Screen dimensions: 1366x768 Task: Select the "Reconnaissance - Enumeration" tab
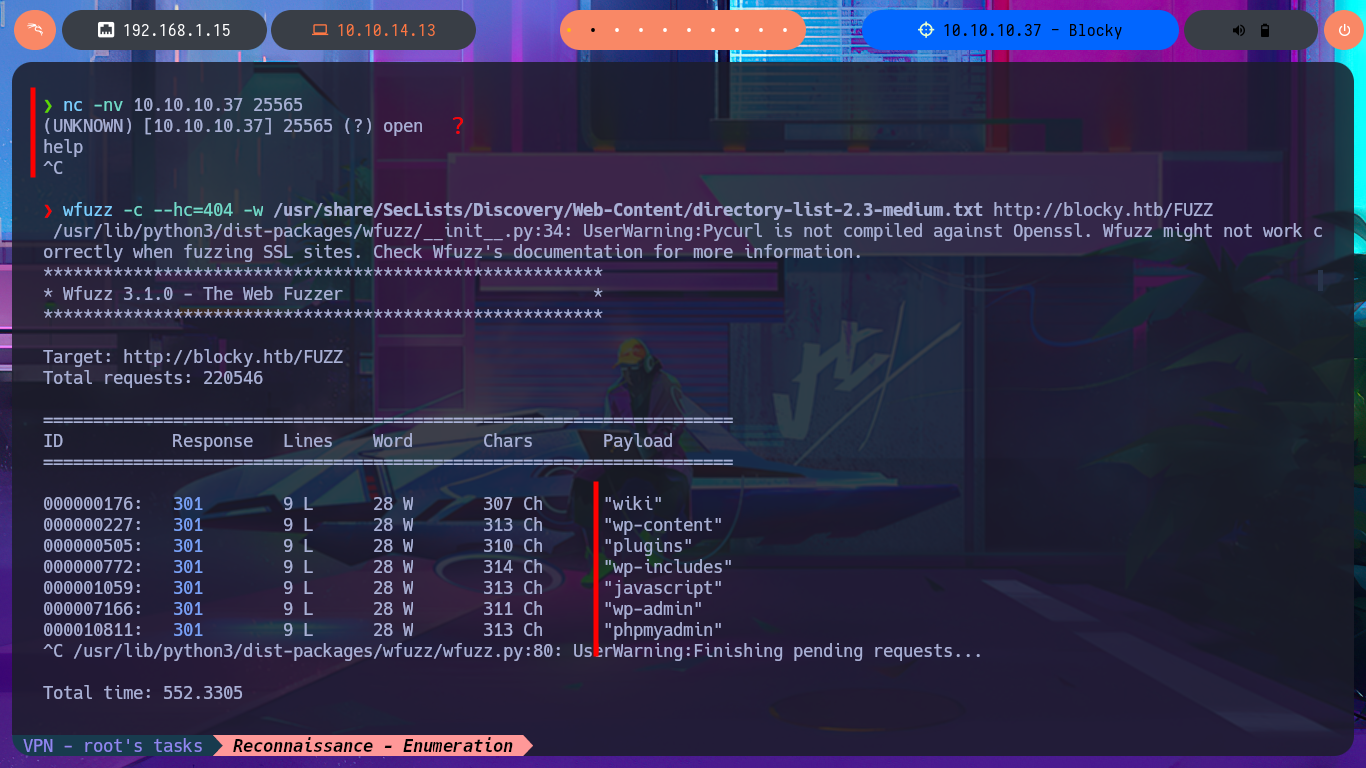coord(372,746)
